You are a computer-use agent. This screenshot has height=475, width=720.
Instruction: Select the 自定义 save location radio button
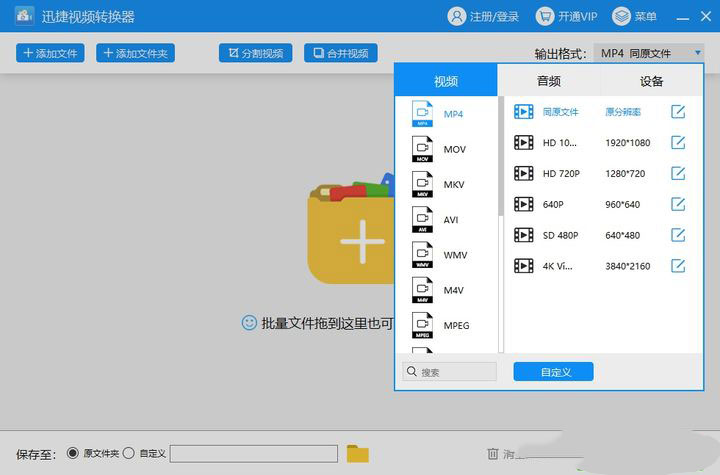pyautogui.click(x=128, y=454)
